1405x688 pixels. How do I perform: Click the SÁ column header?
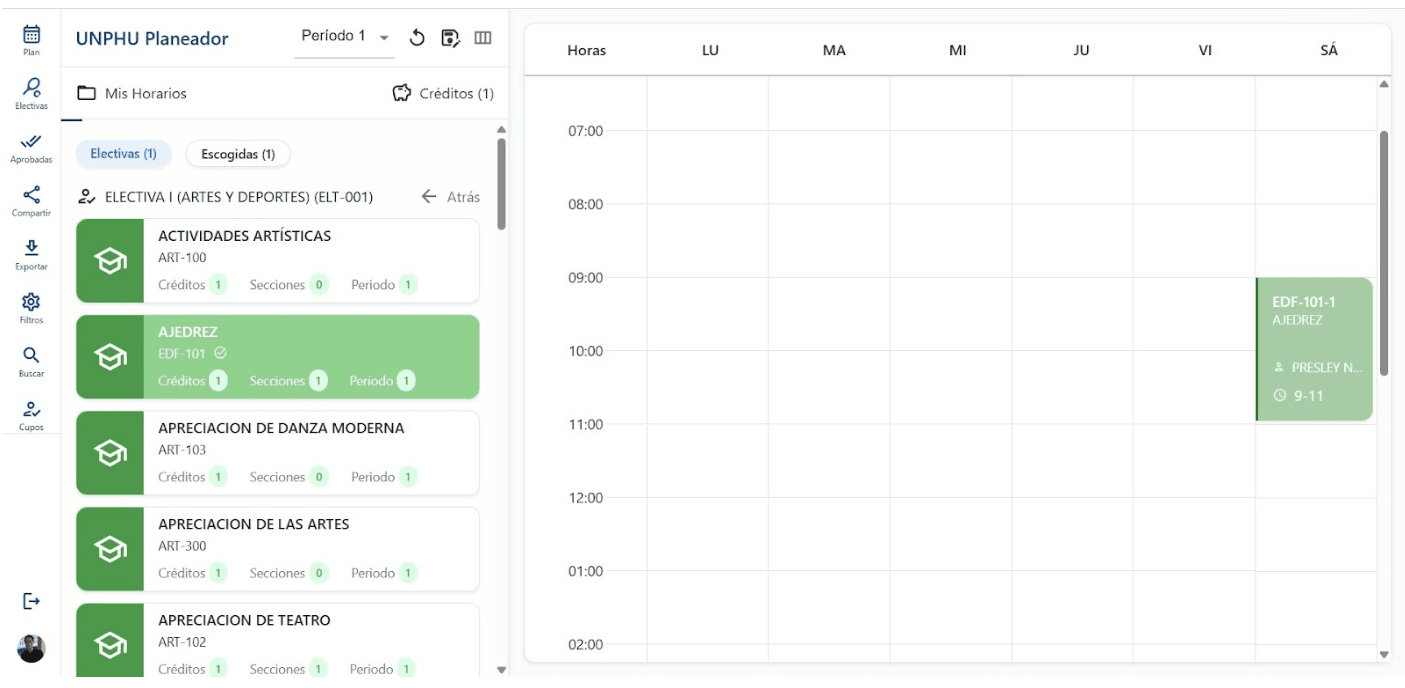(x=1328, y=50)
